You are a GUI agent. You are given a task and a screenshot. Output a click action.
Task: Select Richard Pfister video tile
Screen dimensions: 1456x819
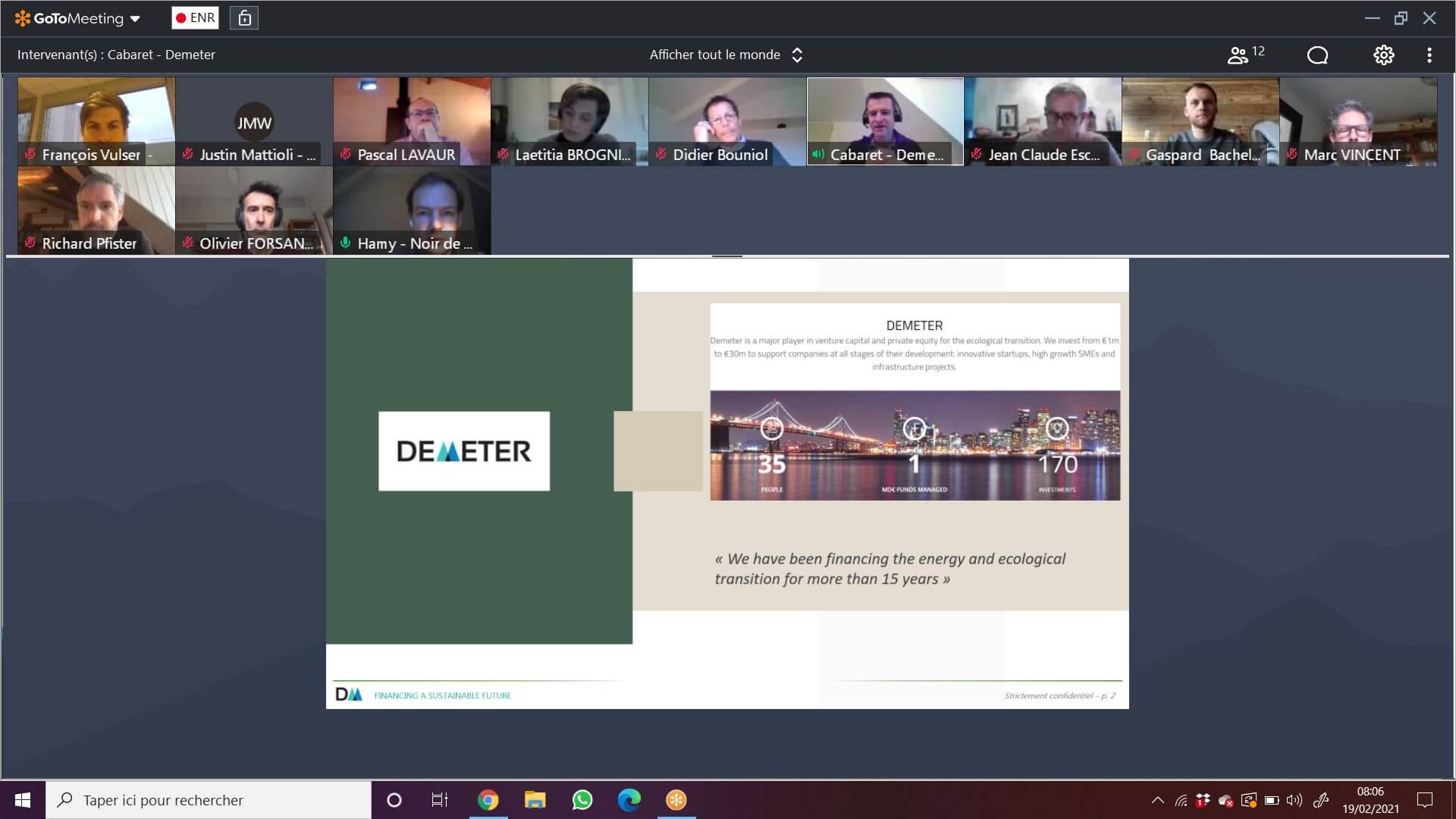tap(96, 210)
